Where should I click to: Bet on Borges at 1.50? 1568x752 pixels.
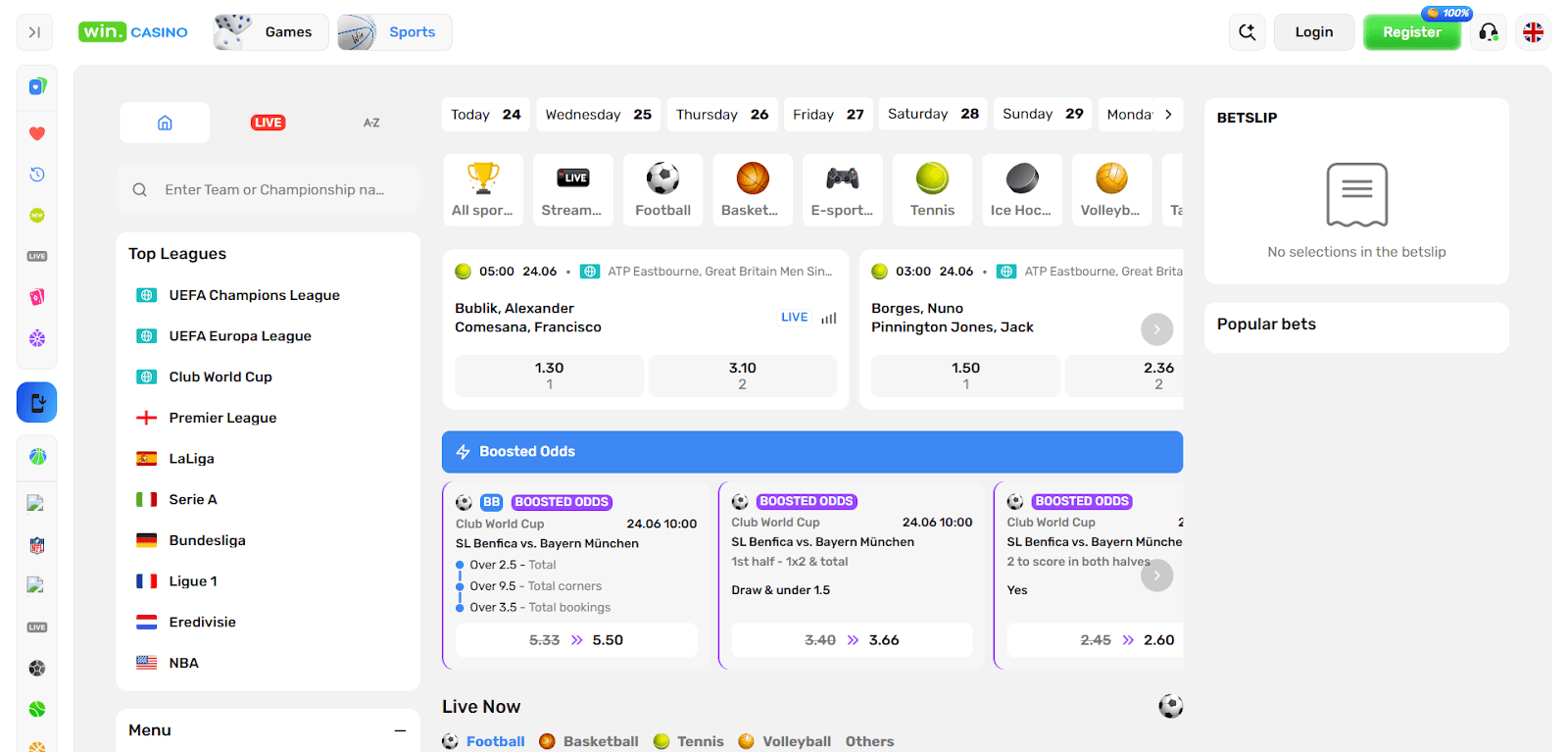966,376
